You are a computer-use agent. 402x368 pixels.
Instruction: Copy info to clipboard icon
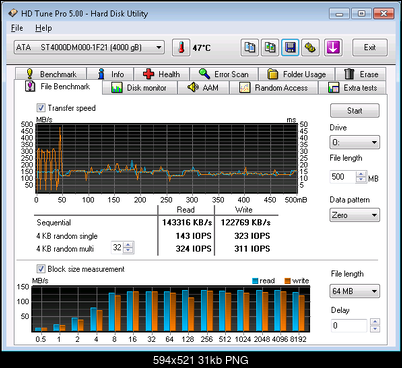[250, 48]
